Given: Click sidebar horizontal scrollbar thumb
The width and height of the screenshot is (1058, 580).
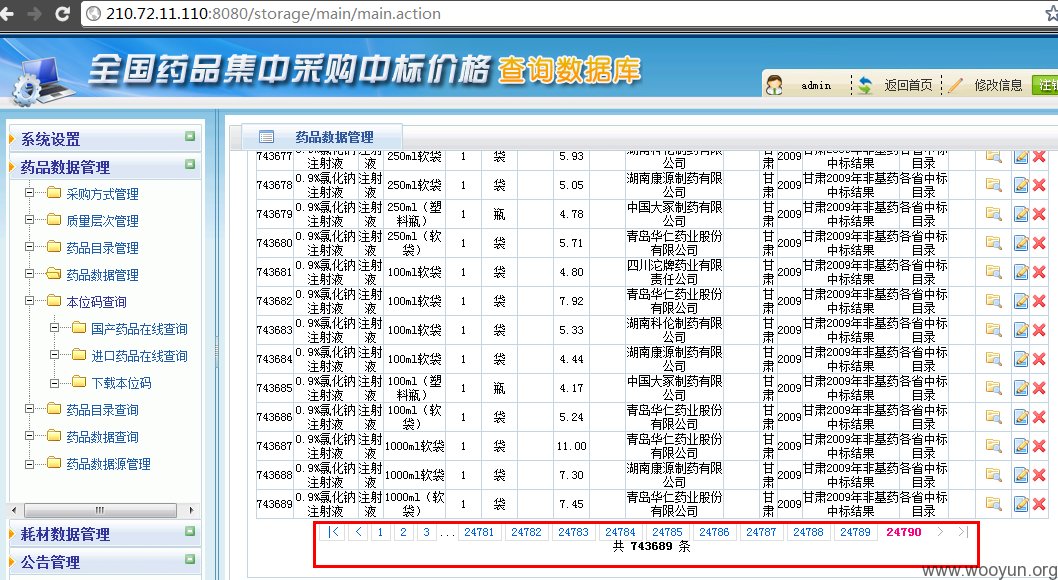Looking at the screenshot, I should click(x=100, y=510).
